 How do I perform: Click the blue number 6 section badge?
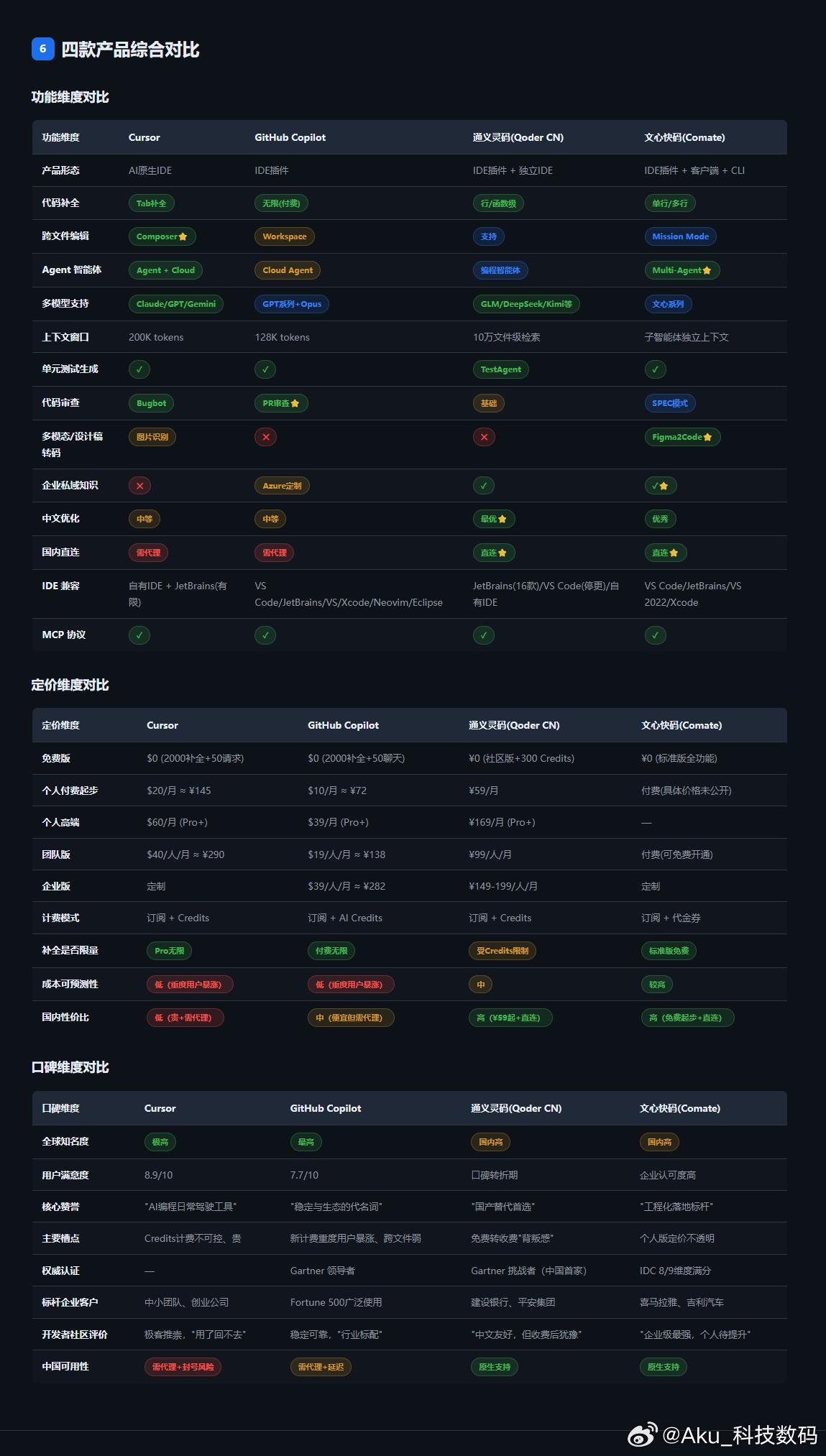pyautogui.click(x=43, y=49)
